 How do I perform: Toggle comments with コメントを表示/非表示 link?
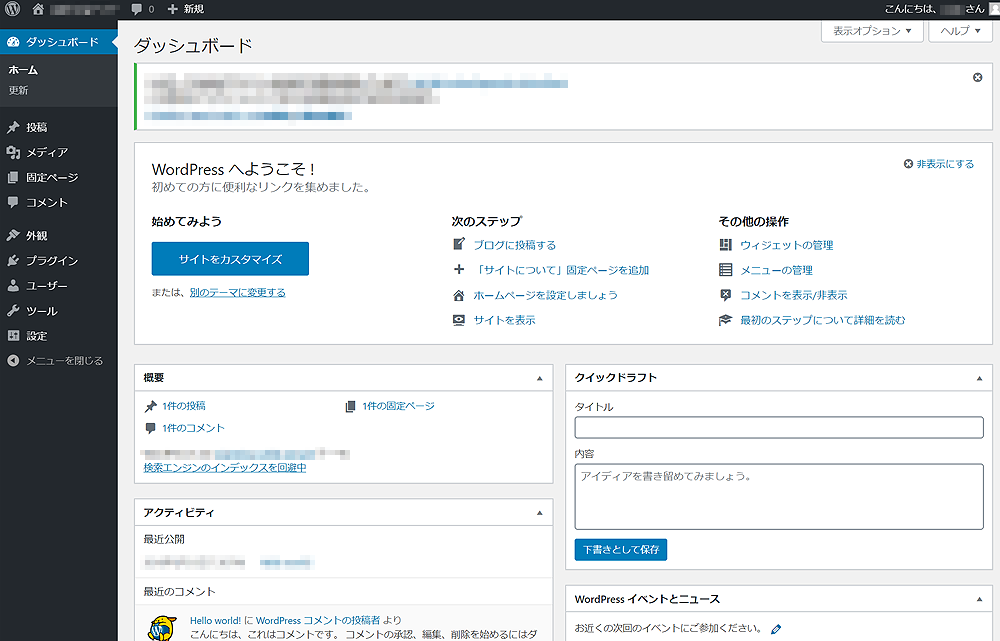tap(793, 295)
